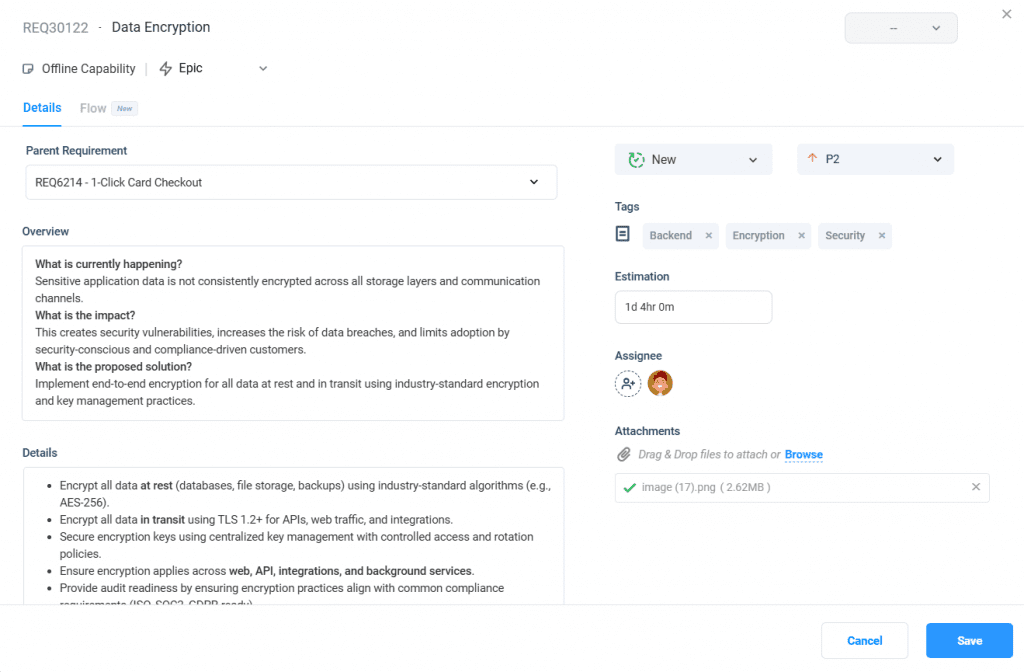Delete the image (17).png attachment
Viewport: 1024px width, 672px height.
[976, 487]
